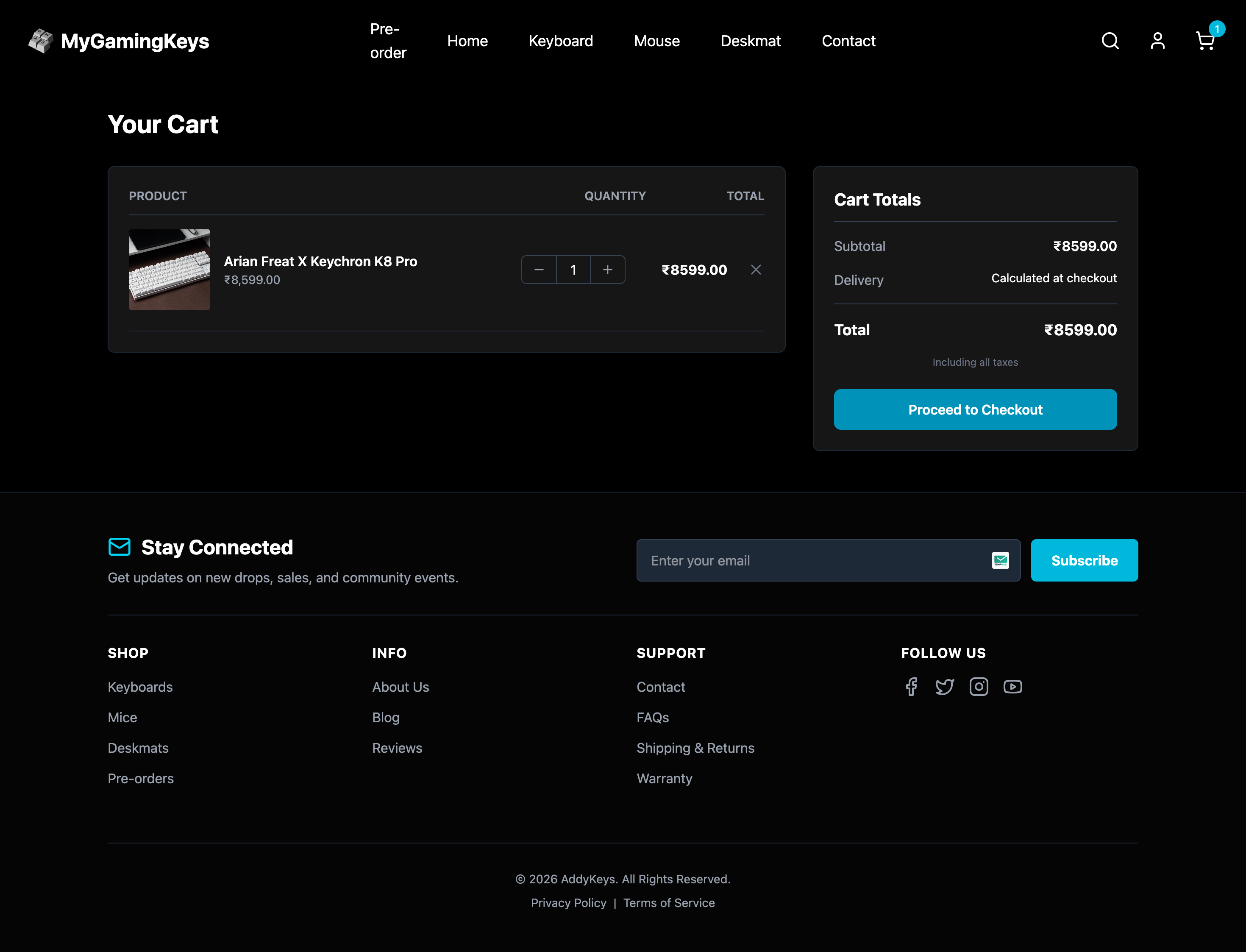This screenshot has width=1246, height=952.
Task: Click the Subscribe button
Action: [x=1084, y=560]
